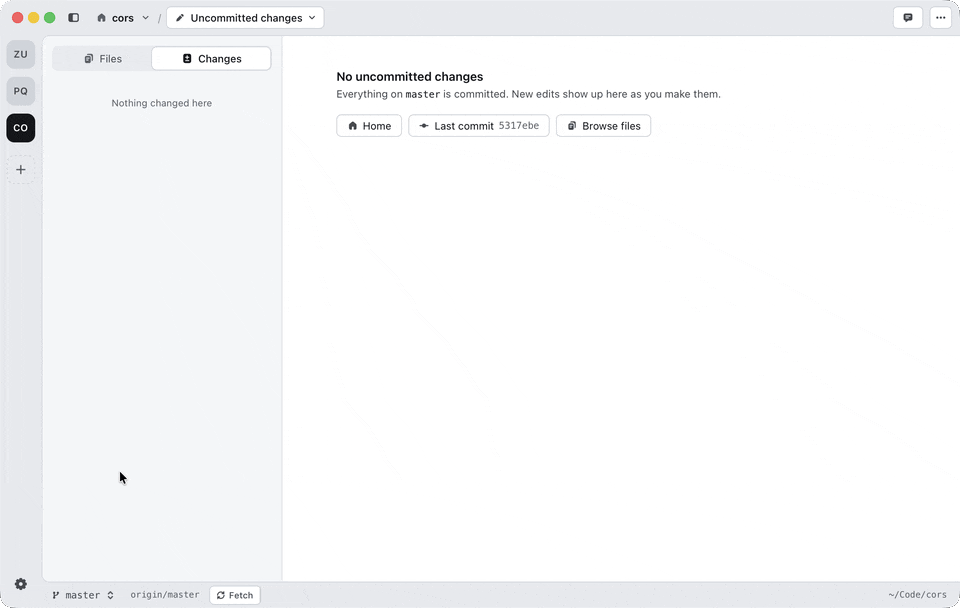Close window with the red button
The image size is (960, 608).
point(18,18)
